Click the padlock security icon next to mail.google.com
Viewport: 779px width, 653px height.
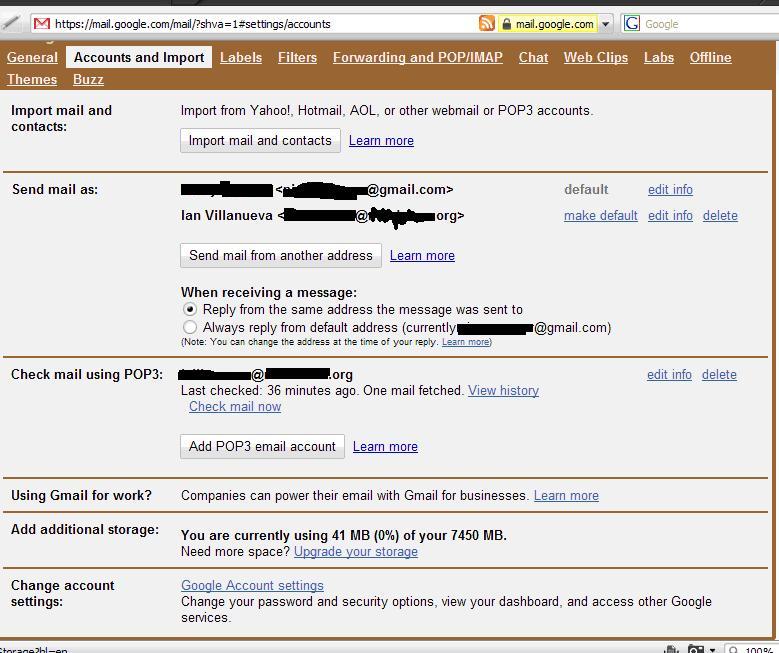[506, 24]
